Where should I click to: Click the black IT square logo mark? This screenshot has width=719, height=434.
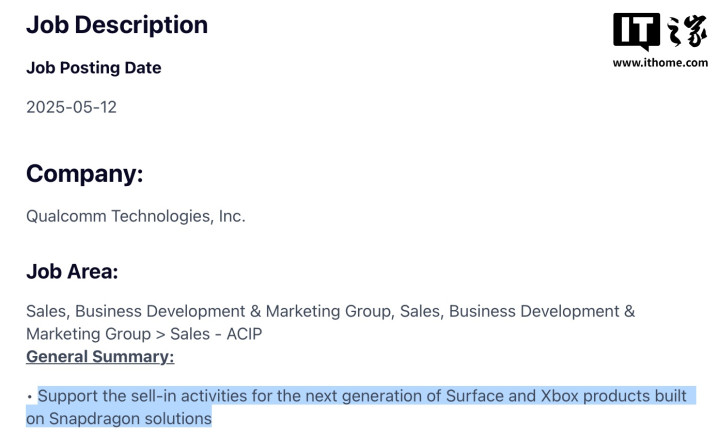pyautogui.click(x=636, y=30)
